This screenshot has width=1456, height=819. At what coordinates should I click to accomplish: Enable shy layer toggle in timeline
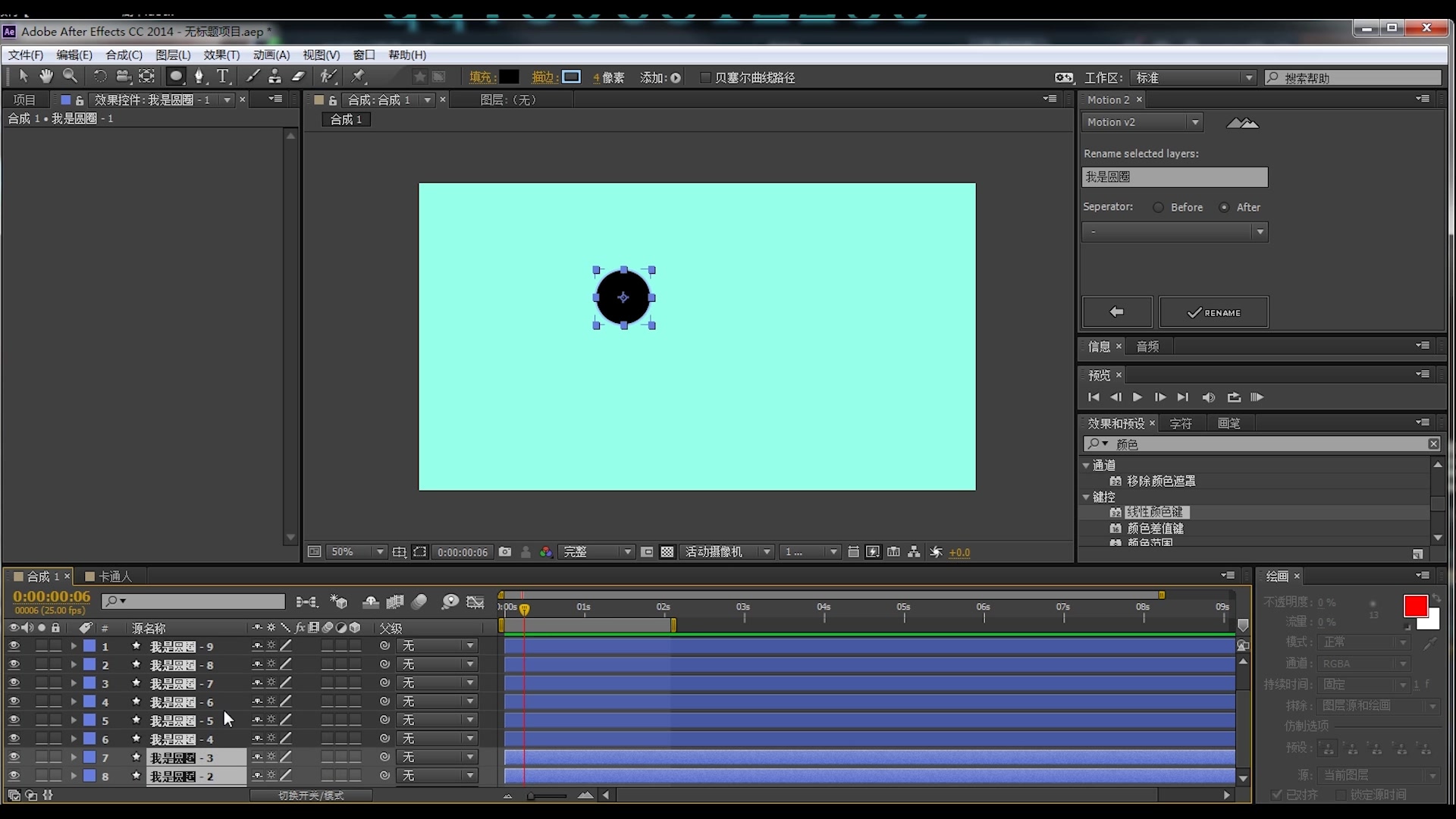371,601
